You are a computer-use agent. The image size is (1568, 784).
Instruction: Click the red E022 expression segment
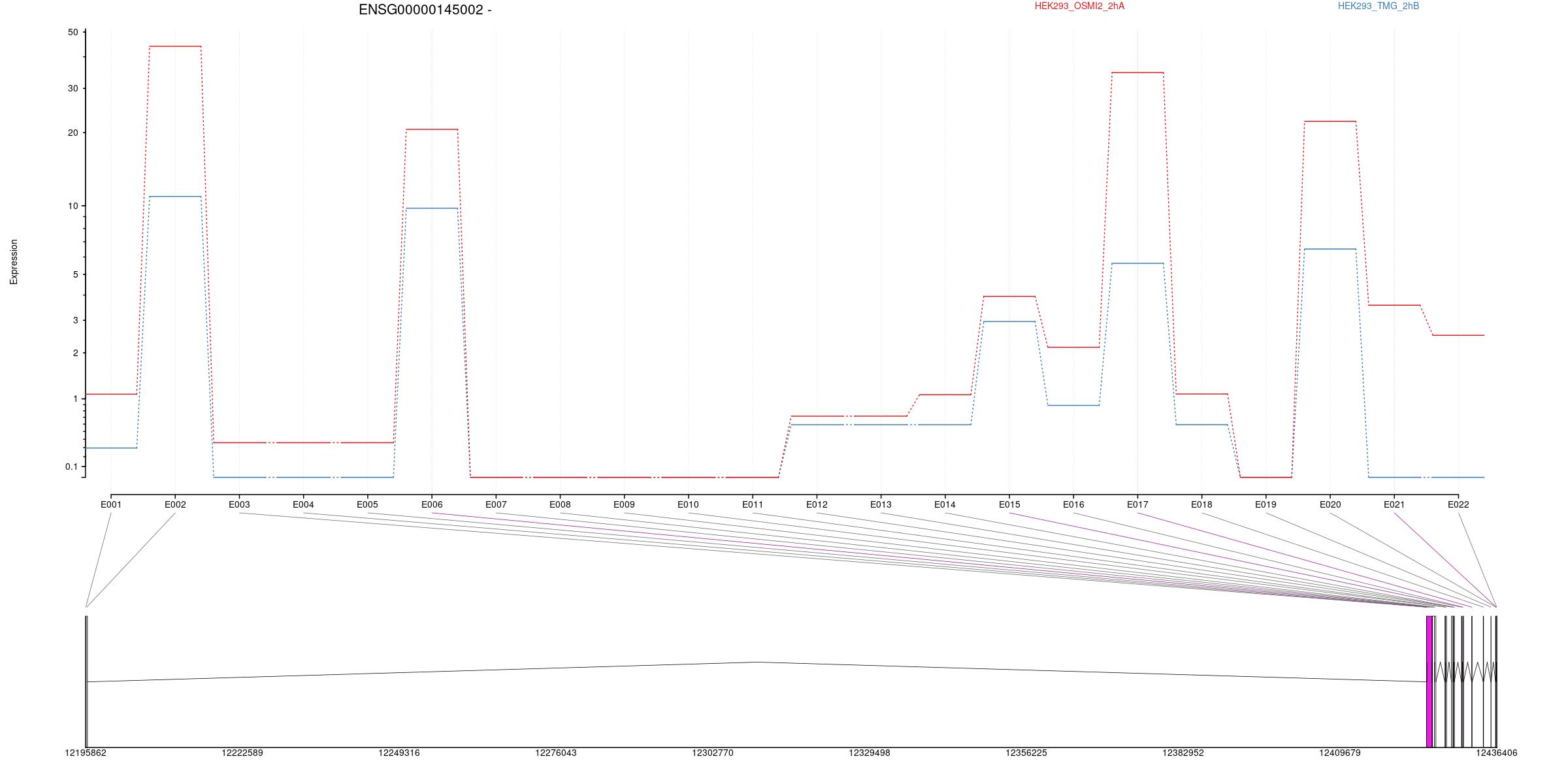pos(1458,335)
